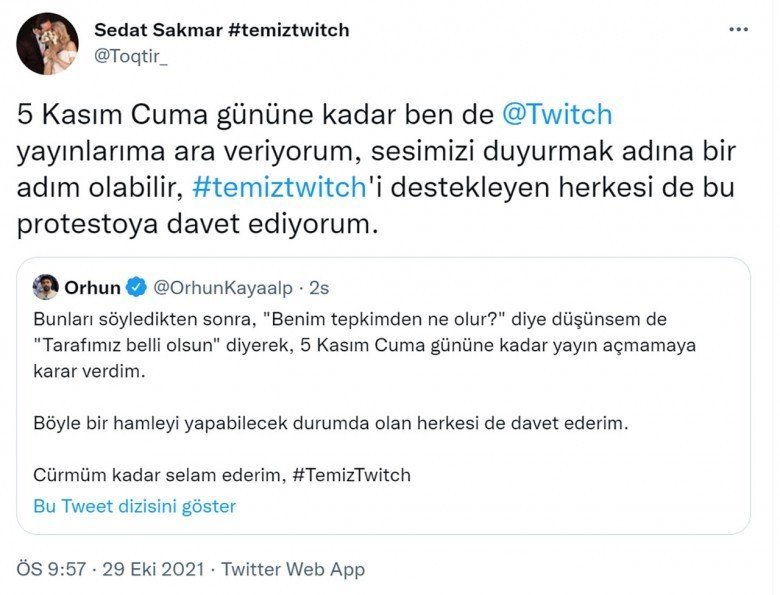Click Sedat Sakmar's profile picture

pyautogui.click(x=47, y=44)
